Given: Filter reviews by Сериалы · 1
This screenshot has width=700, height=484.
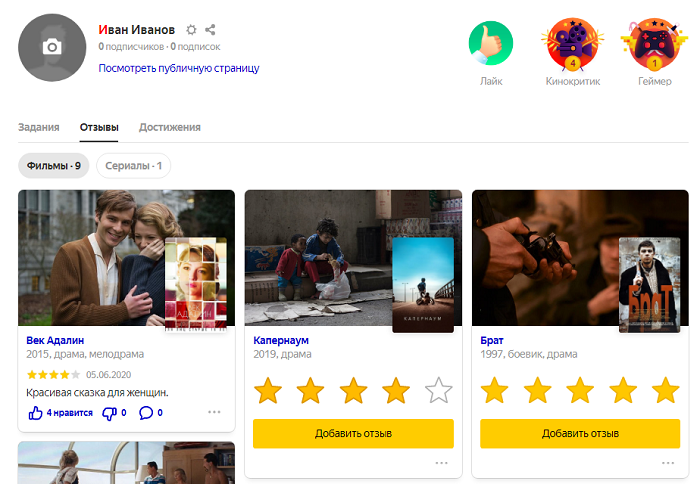Looking at the screenshot, I should click(133, 166).
